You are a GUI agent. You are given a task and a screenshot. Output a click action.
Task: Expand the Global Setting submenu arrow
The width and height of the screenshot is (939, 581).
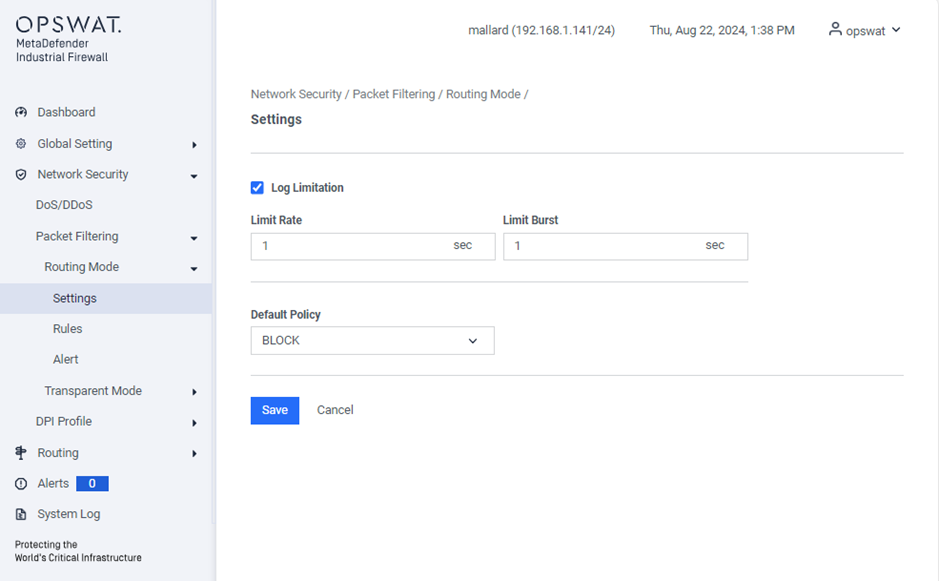(x=194, y=145)
